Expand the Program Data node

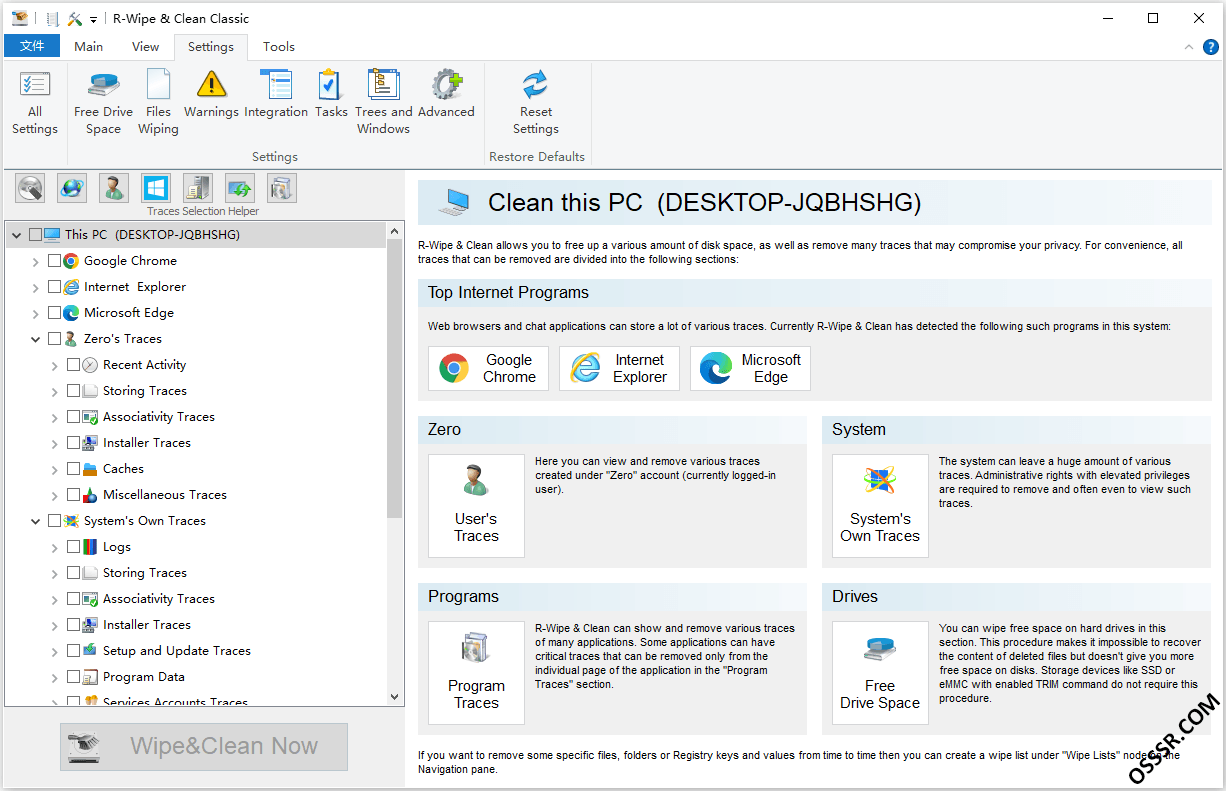pos(55,677)
